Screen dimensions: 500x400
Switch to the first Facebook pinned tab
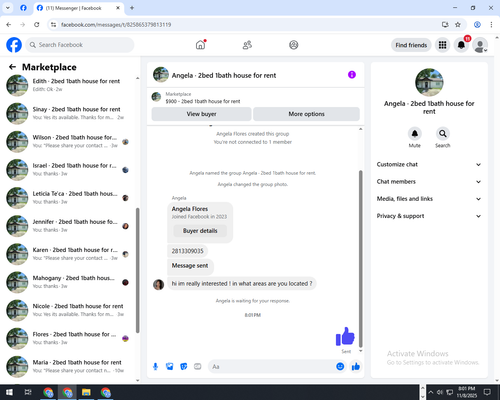[23, 8]
